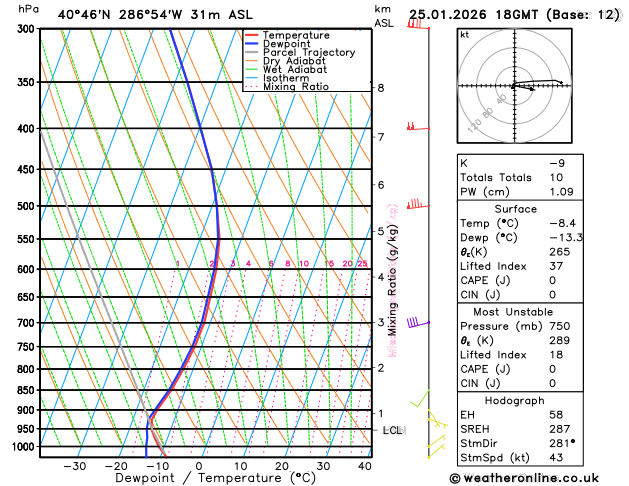Click the Most Unstable theta-e value 289

point(560,340)
